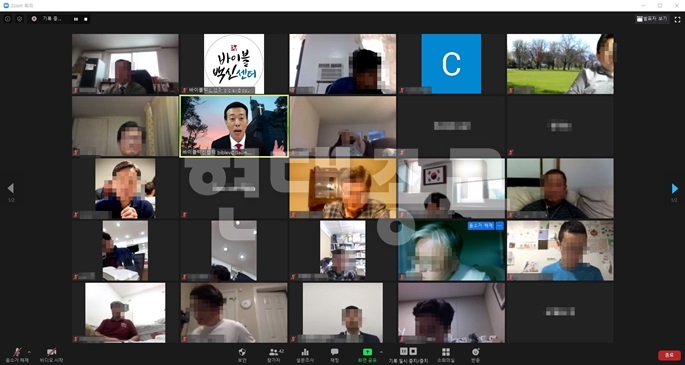Screen dimensions: 685x365
Task: Select the highlighted speaker's video tile
Action: (234, 126)
